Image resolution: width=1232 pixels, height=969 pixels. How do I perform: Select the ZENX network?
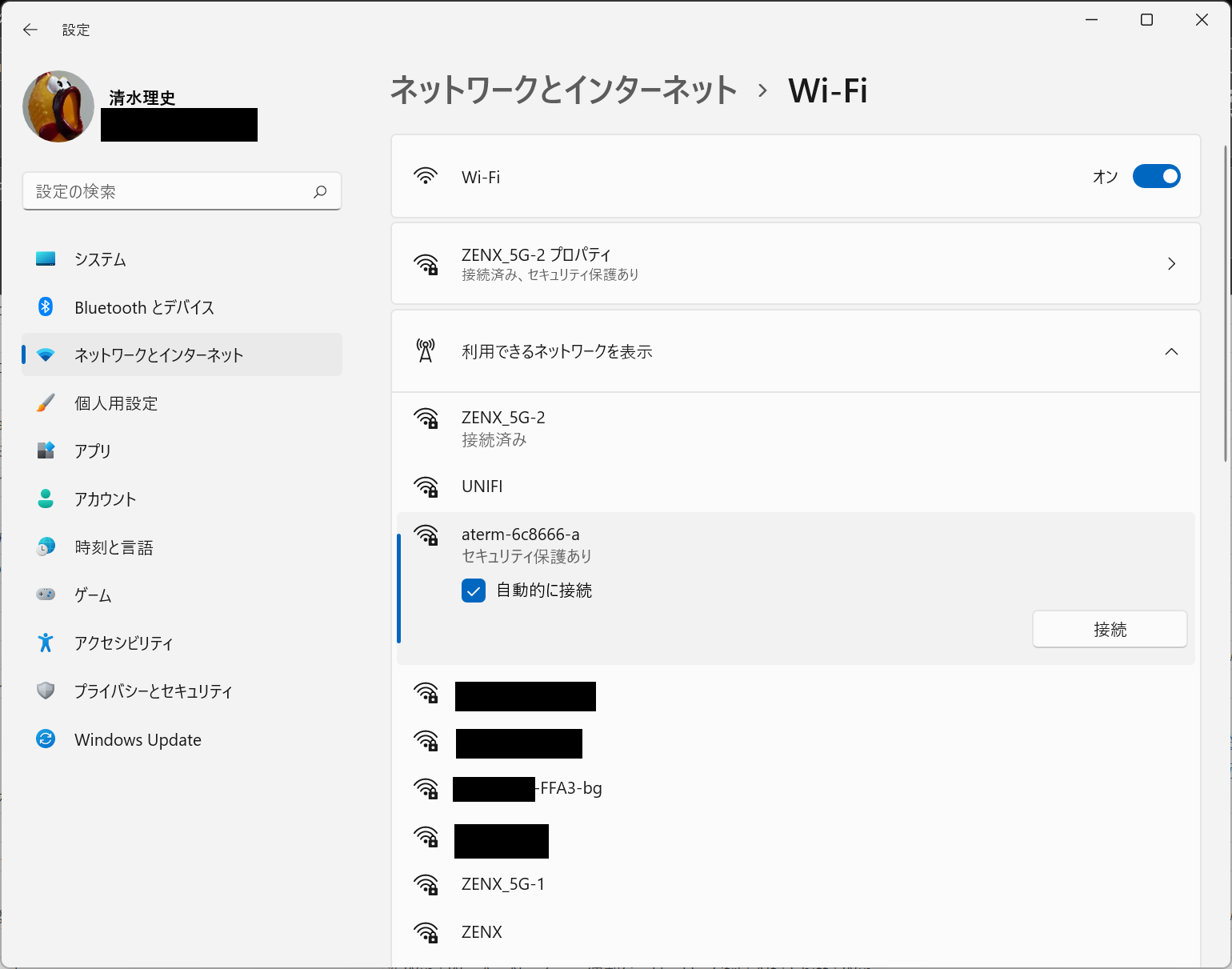point(796,932)
